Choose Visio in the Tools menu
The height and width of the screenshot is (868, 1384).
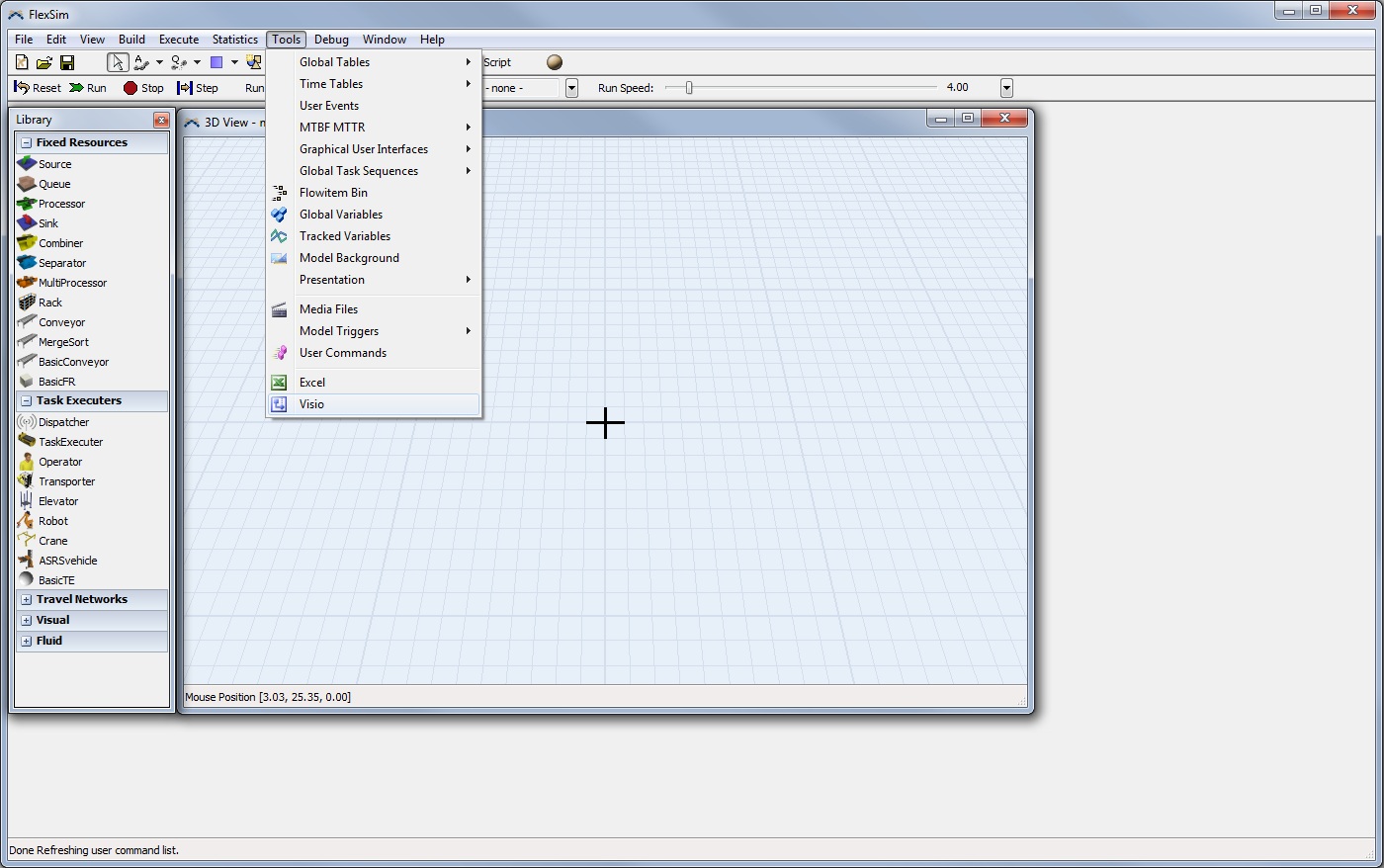312,404
